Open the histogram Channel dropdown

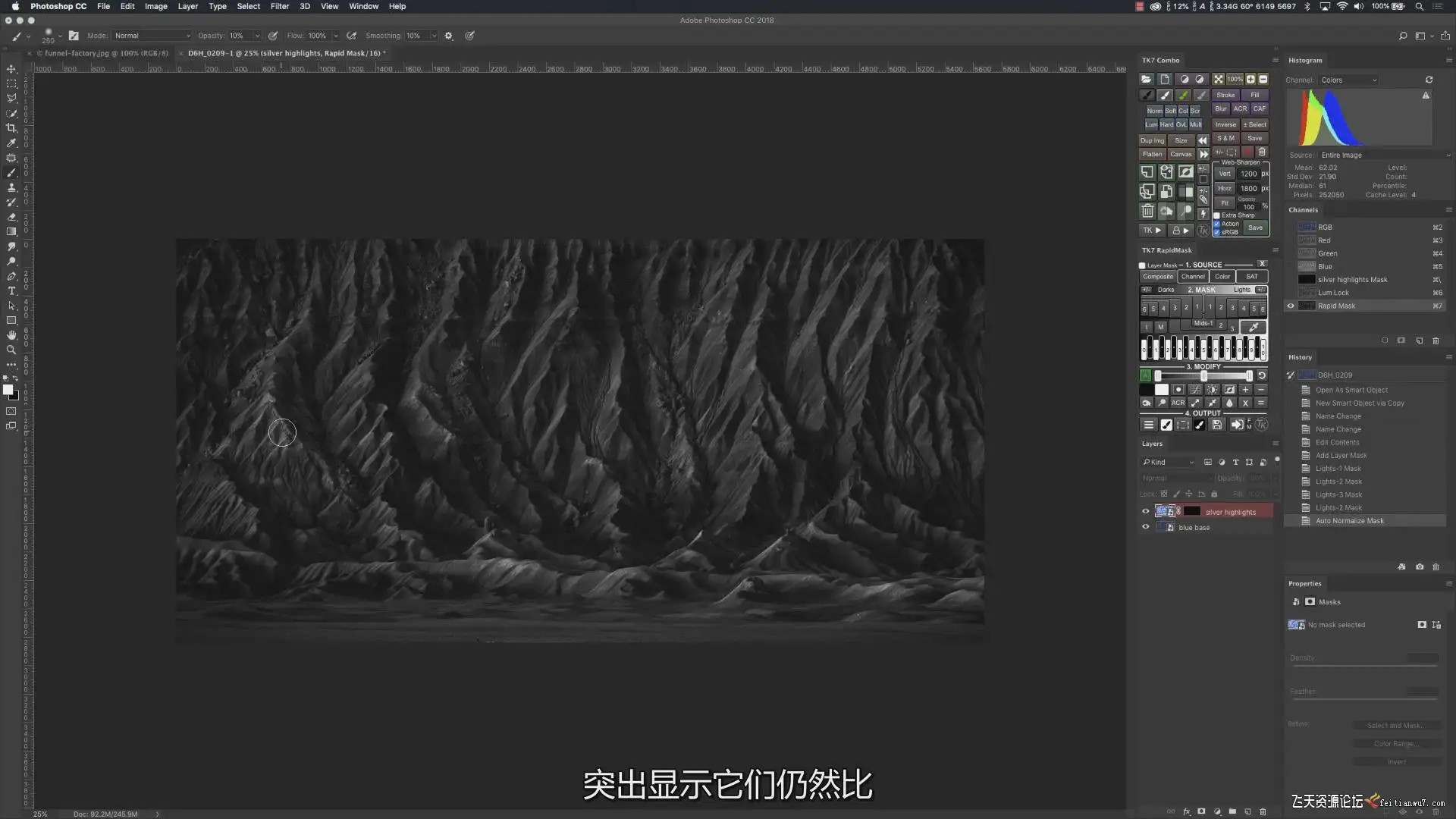(x=1348, y=80)
